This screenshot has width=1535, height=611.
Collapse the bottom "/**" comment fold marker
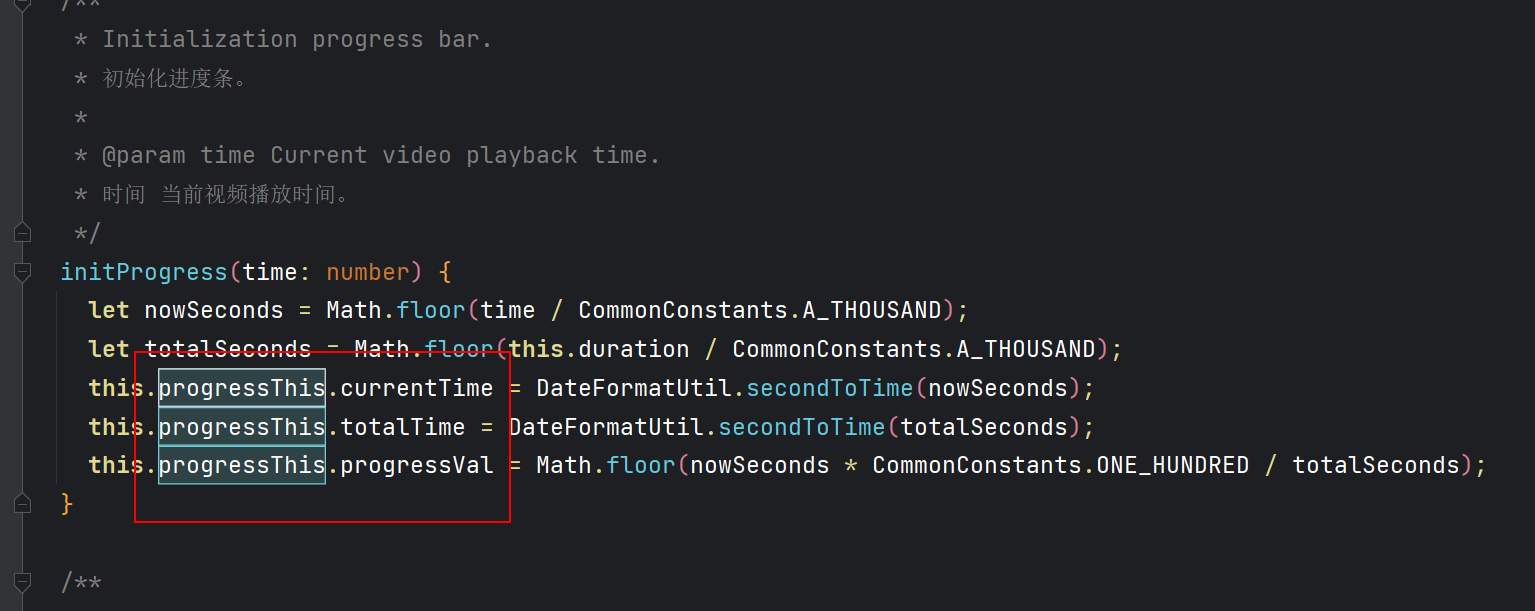22,582
